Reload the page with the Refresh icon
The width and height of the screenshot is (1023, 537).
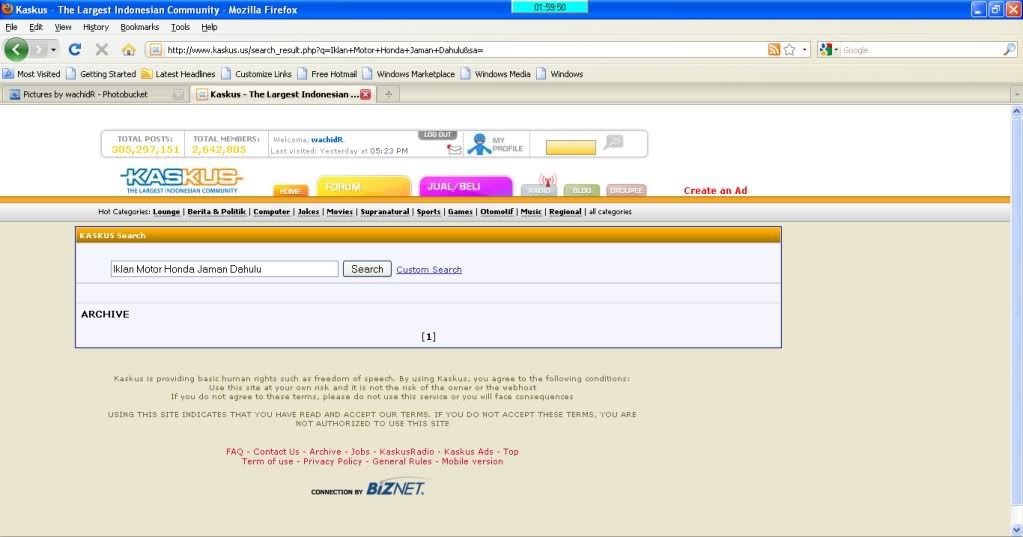click(x=75, y=50)
